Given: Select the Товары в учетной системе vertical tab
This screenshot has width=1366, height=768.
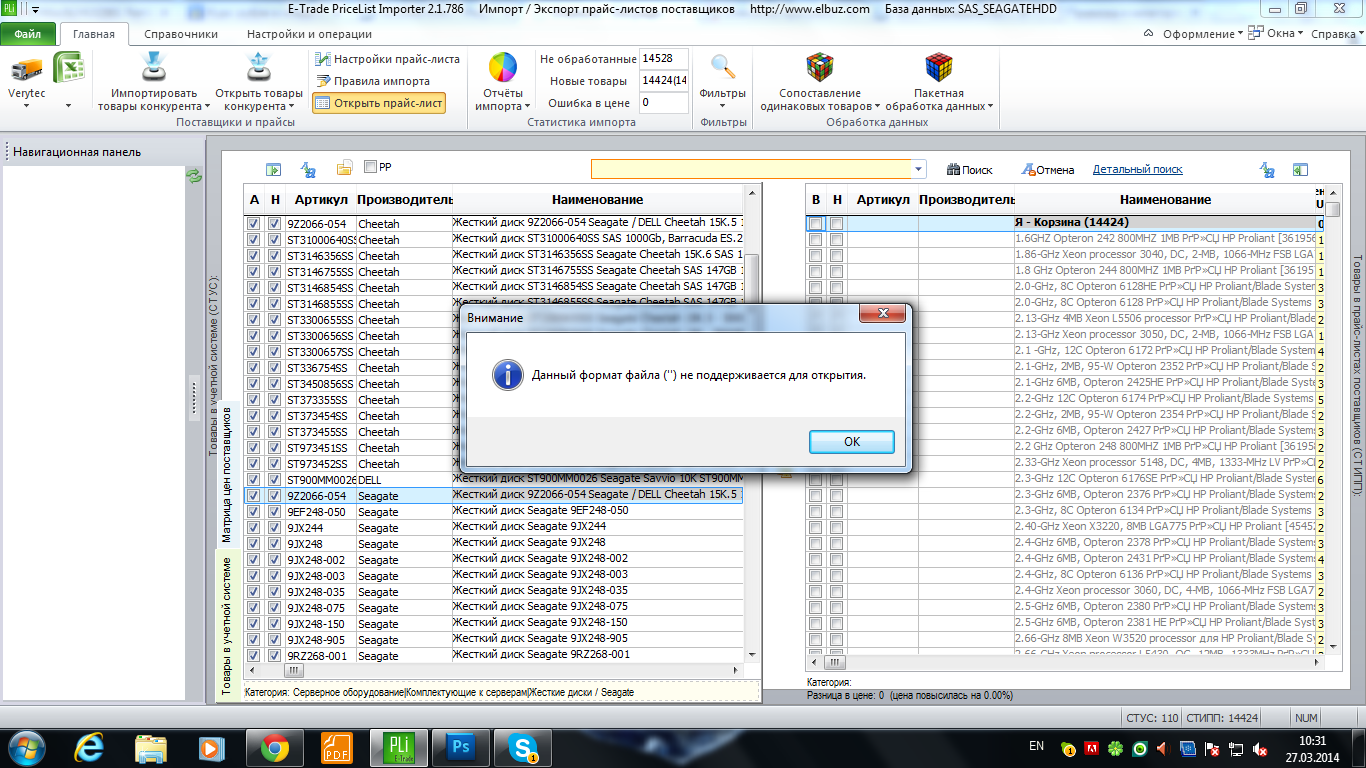Looking at the screenshot, I should (x=227, y=625).
